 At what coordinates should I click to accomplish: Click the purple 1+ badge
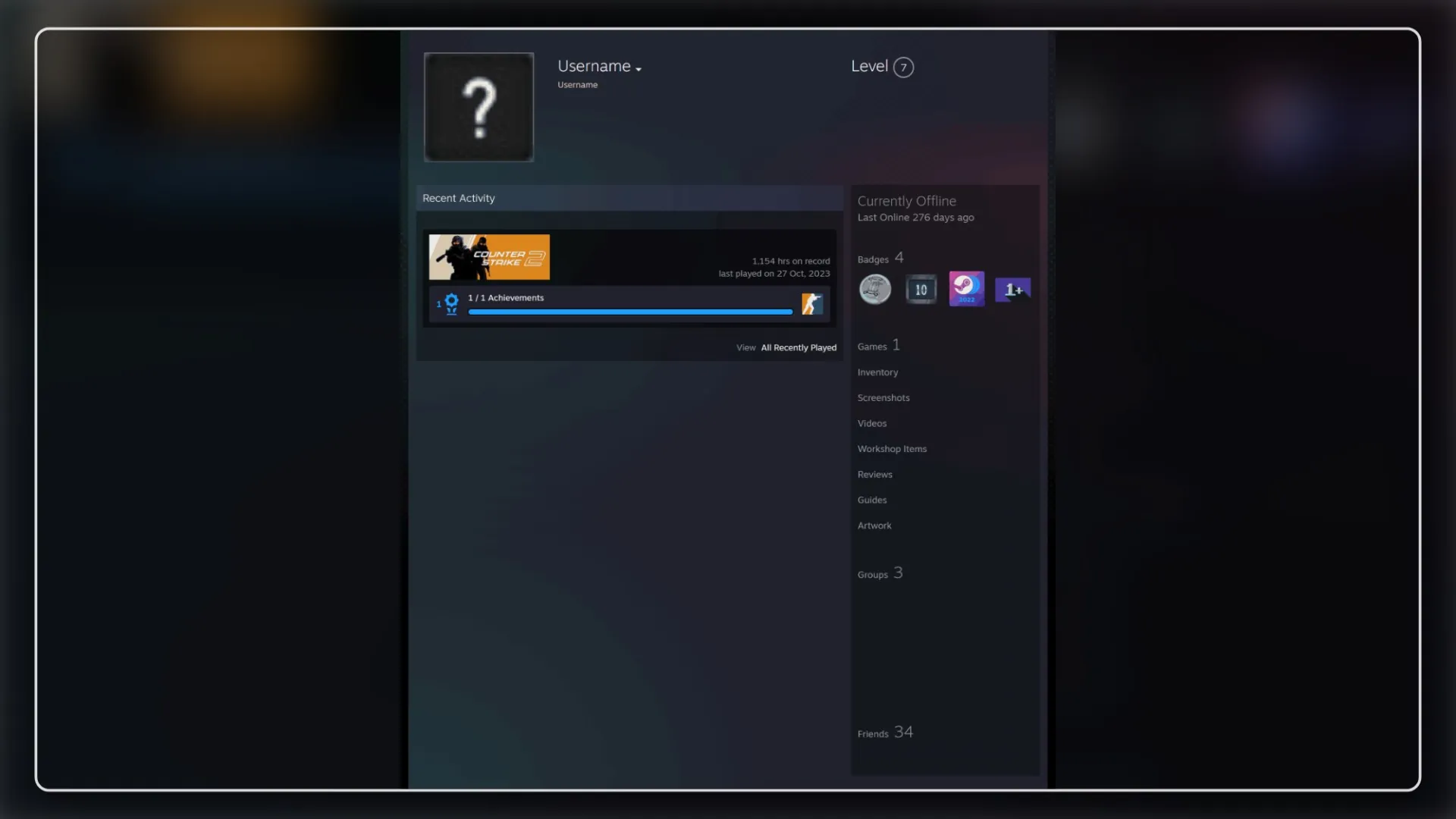1013,290
